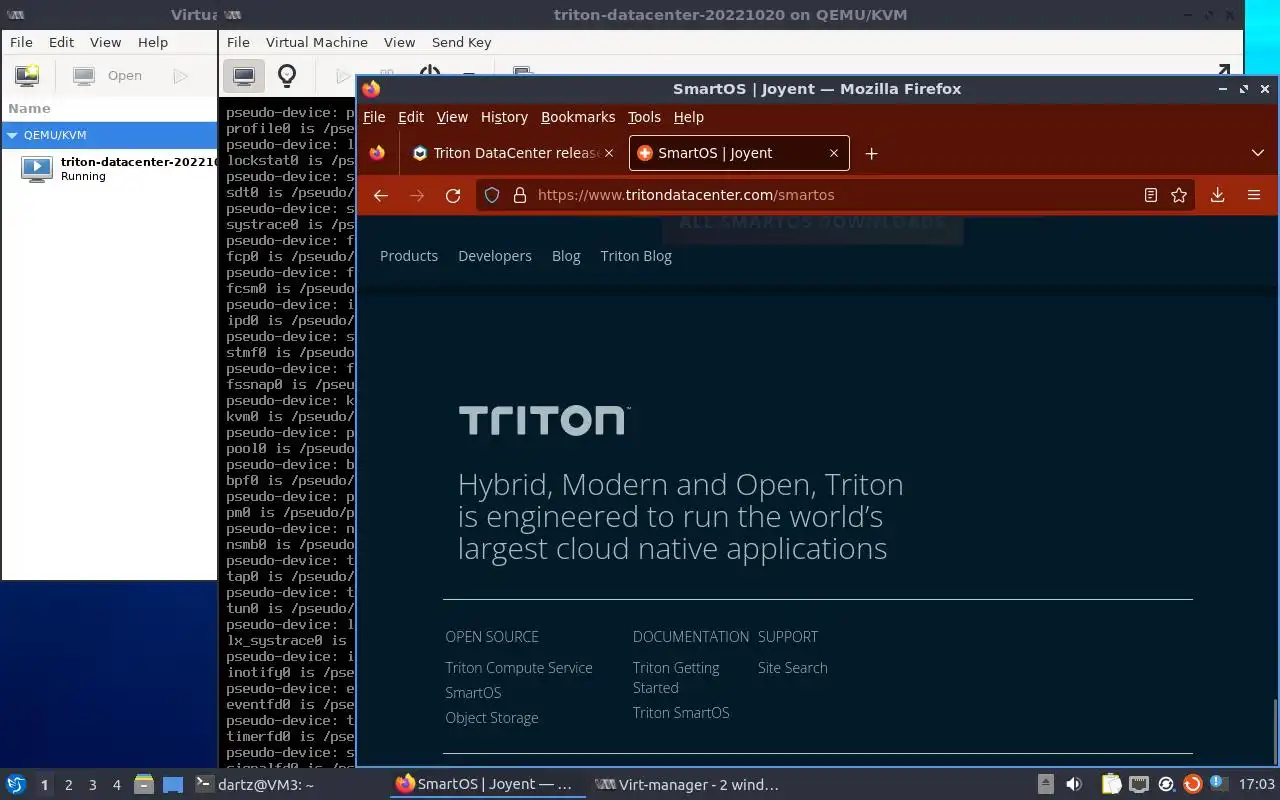
Task: Open the Firefox Edit menu
Action: 411,117
